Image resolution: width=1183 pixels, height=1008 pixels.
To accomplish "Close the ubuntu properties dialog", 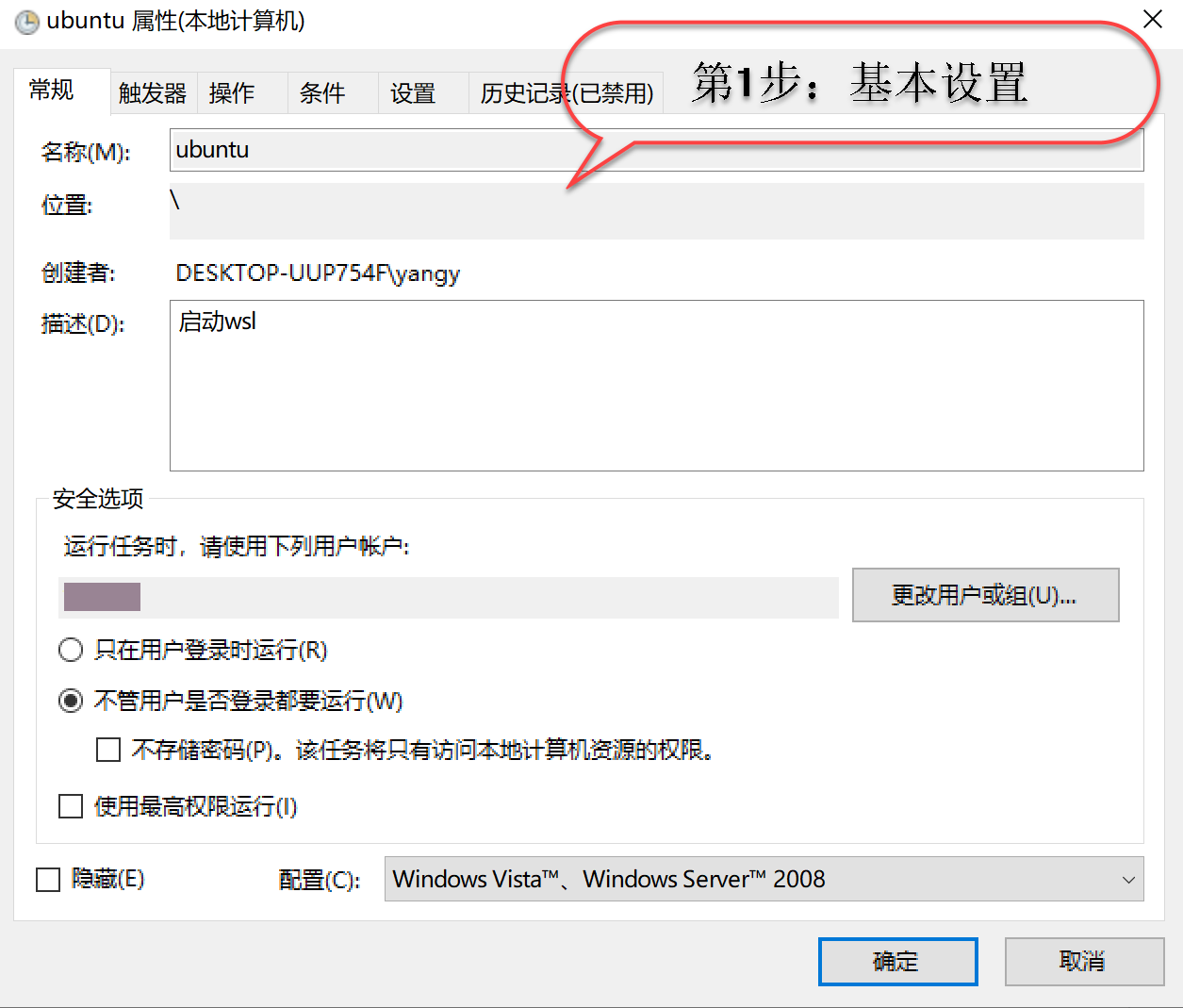I will click(1152, 20).
